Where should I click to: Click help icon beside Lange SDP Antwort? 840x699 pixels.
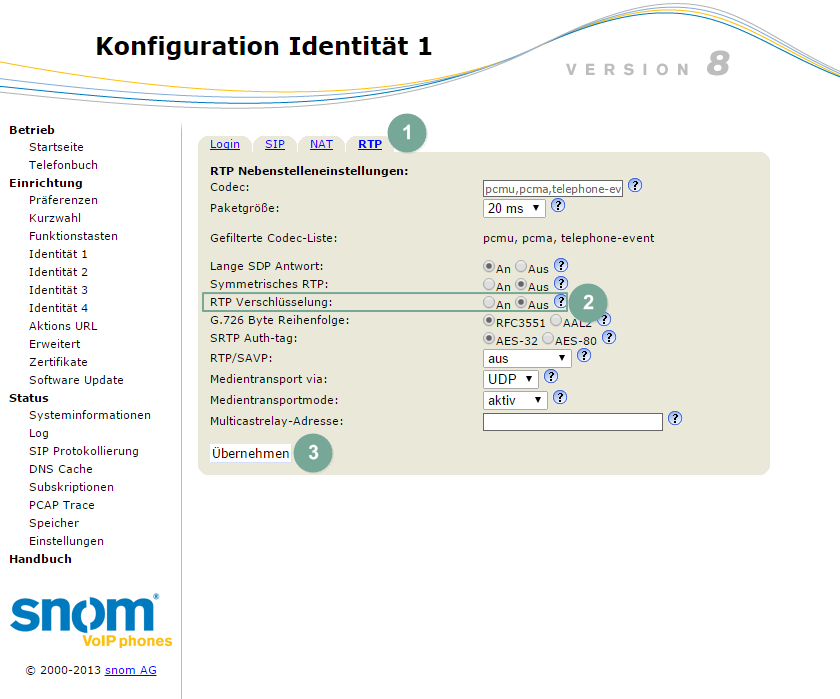point(561,266)
